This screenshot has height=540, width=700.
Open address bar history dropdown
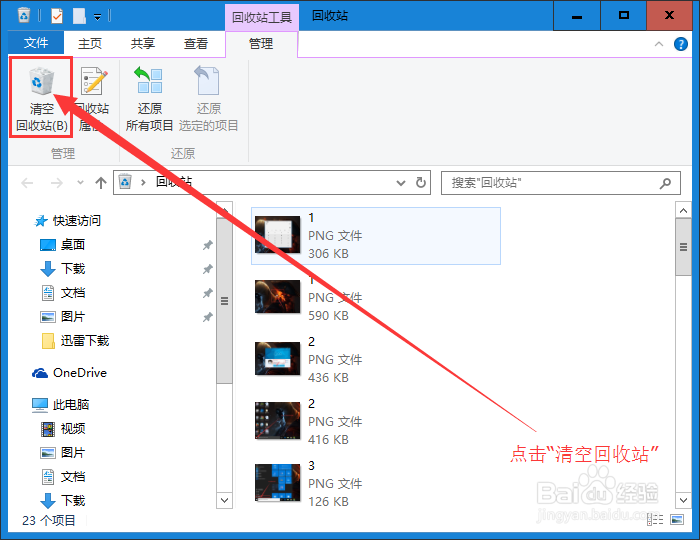(x=401, y=183)
